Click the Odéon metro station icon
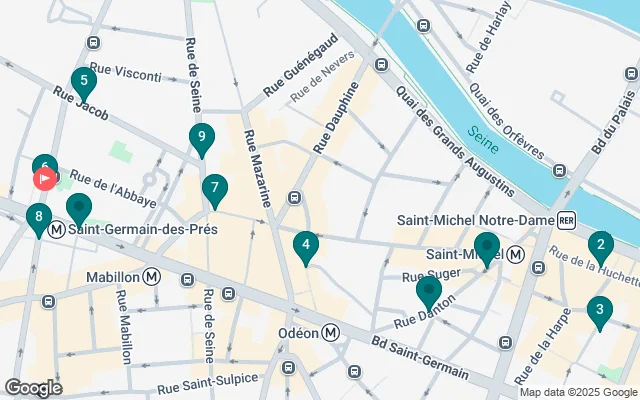Viewport: 640px width, 400px height. click(330, 333)
